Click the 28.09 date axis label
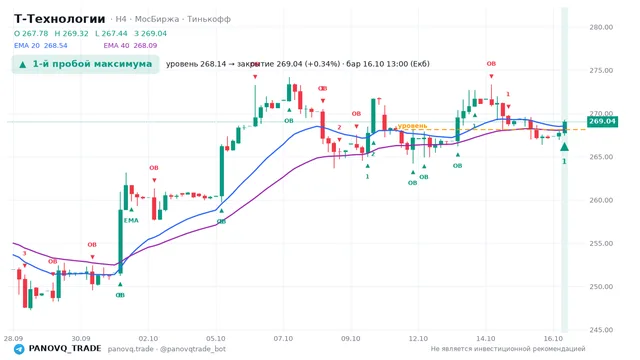 tap(13, 339)
